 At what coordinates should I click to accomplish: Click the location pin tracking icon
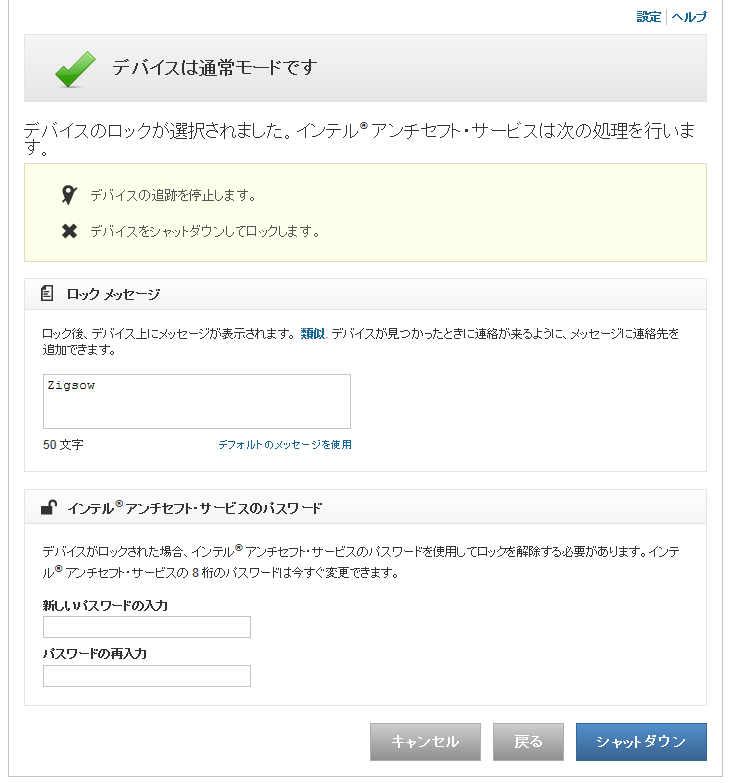(x=69, y=195)
